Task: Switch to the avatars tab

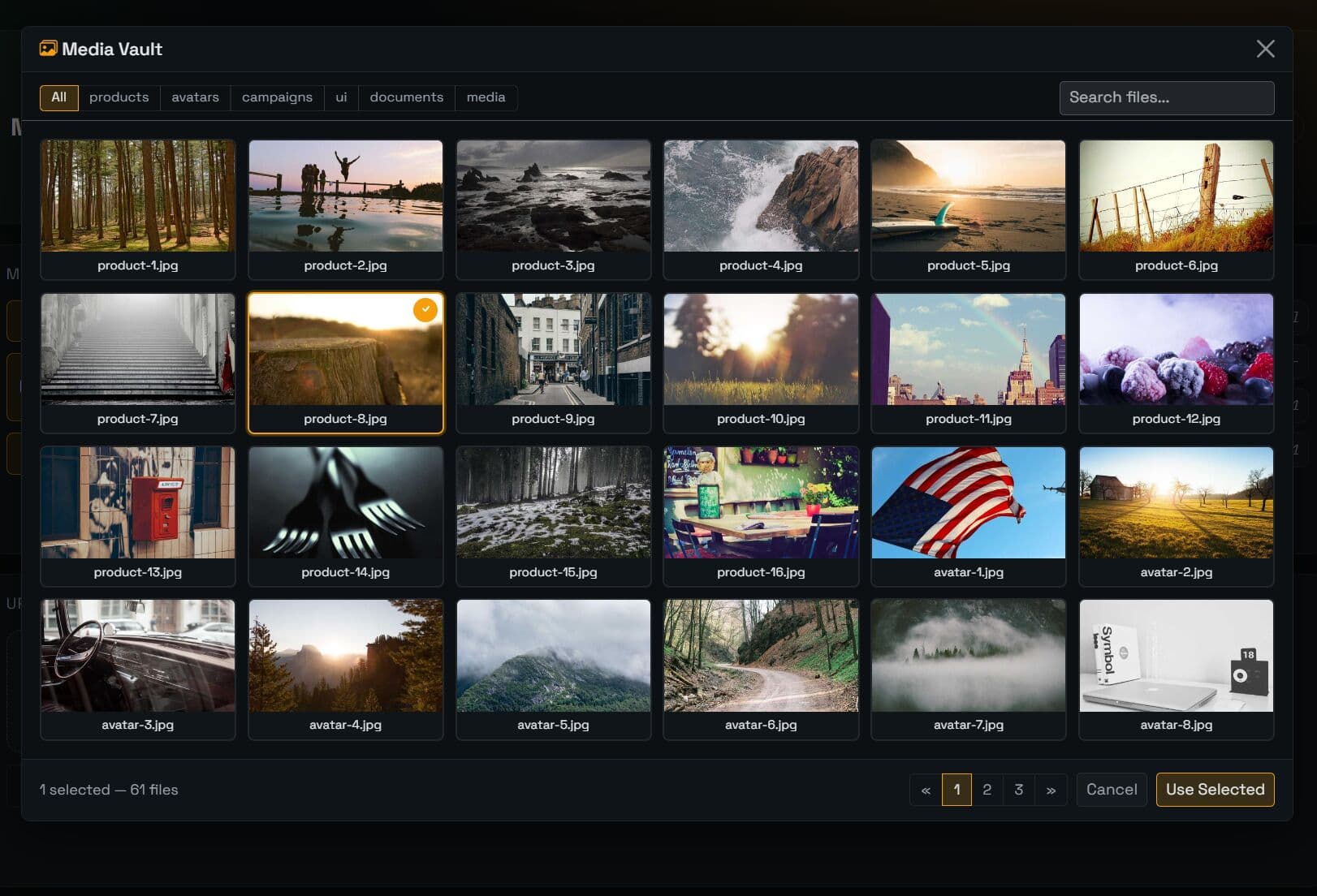Action: (195, 97)
